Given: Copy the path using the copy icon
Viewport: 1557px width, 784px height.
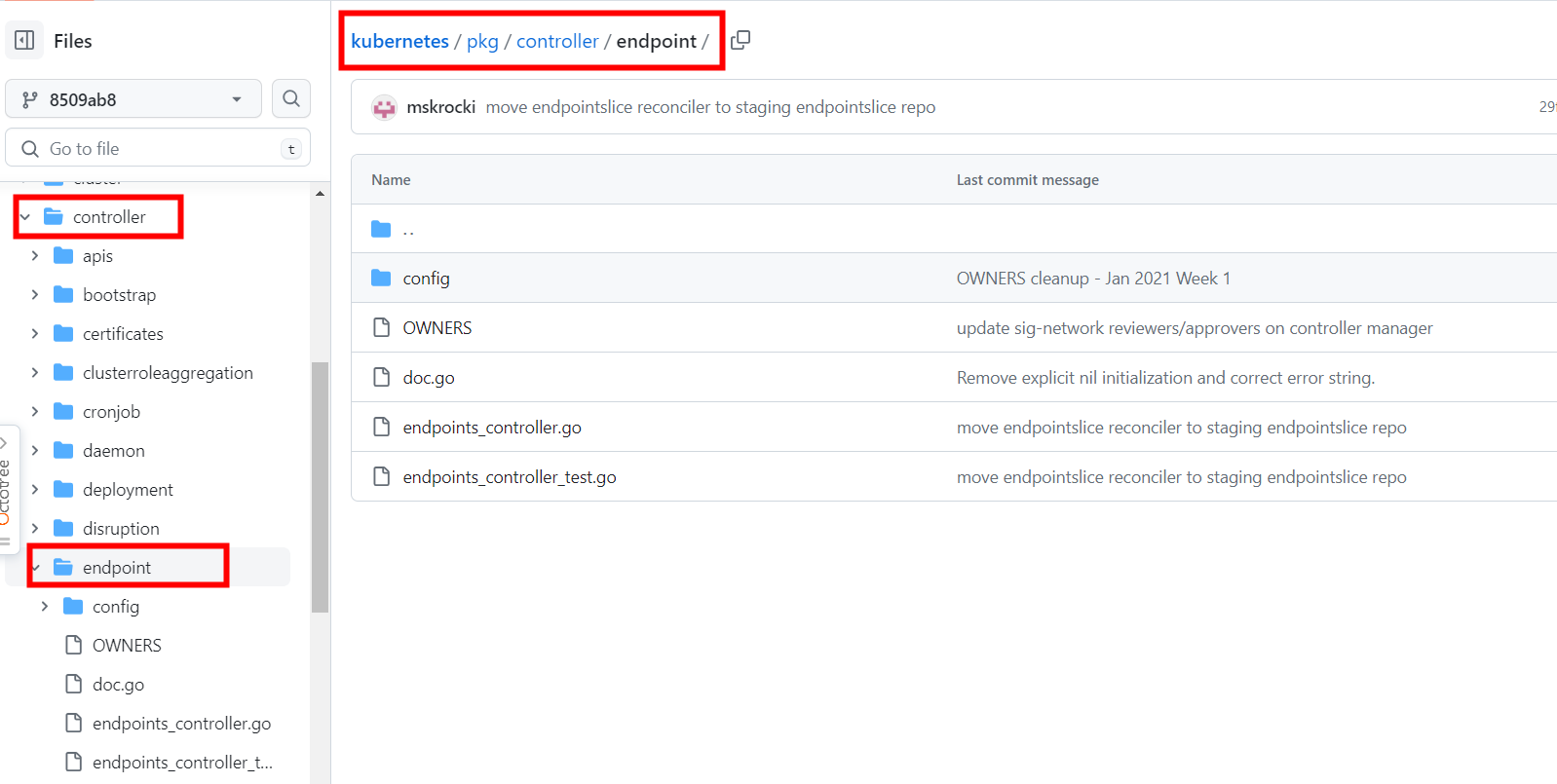Looking at the screenshot, I should point(741,40).
